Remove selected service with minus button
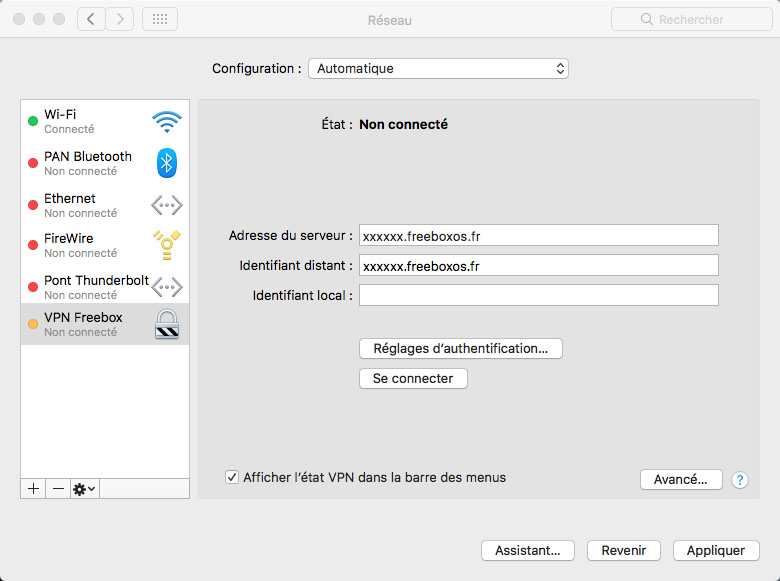 (58, 488)
